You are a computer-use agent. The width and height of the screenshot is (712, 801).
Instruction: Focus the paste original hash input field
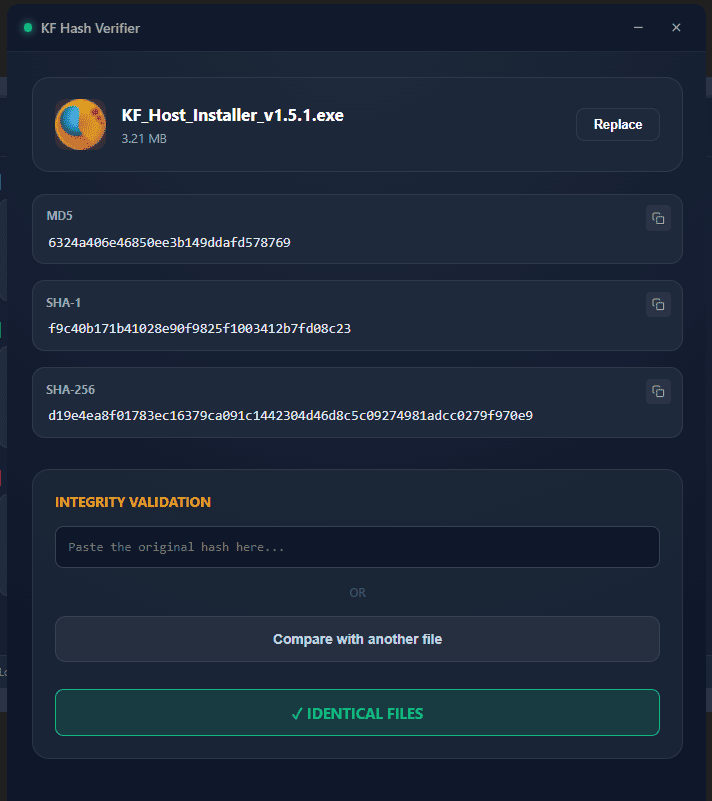coord(357,547)
